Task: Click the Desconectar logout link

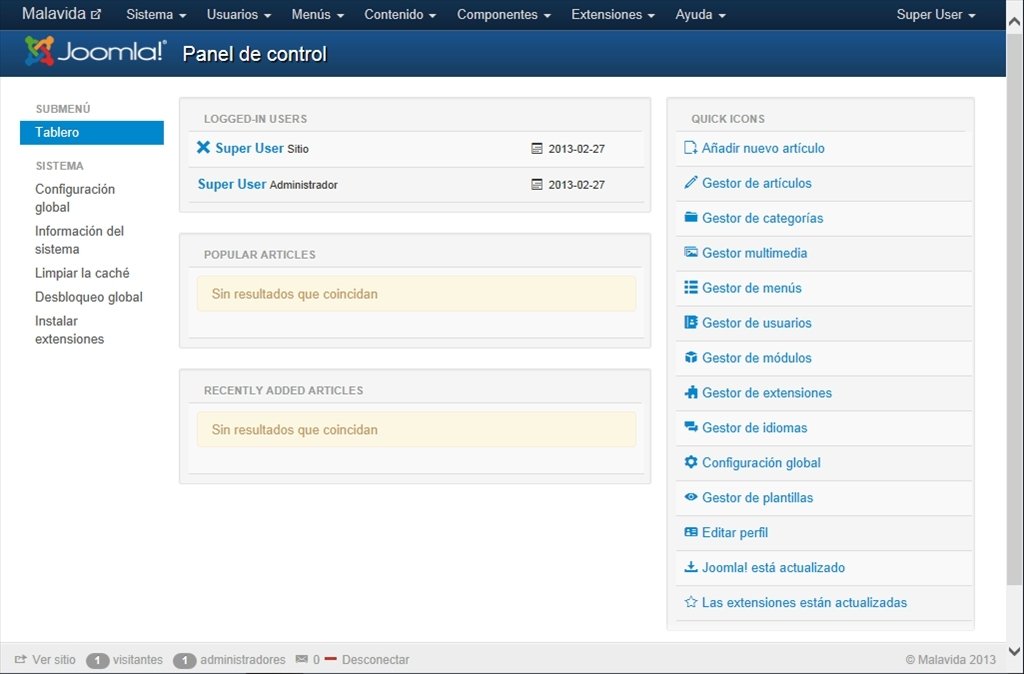Action: pyautogui.click(x=376, y=660)
